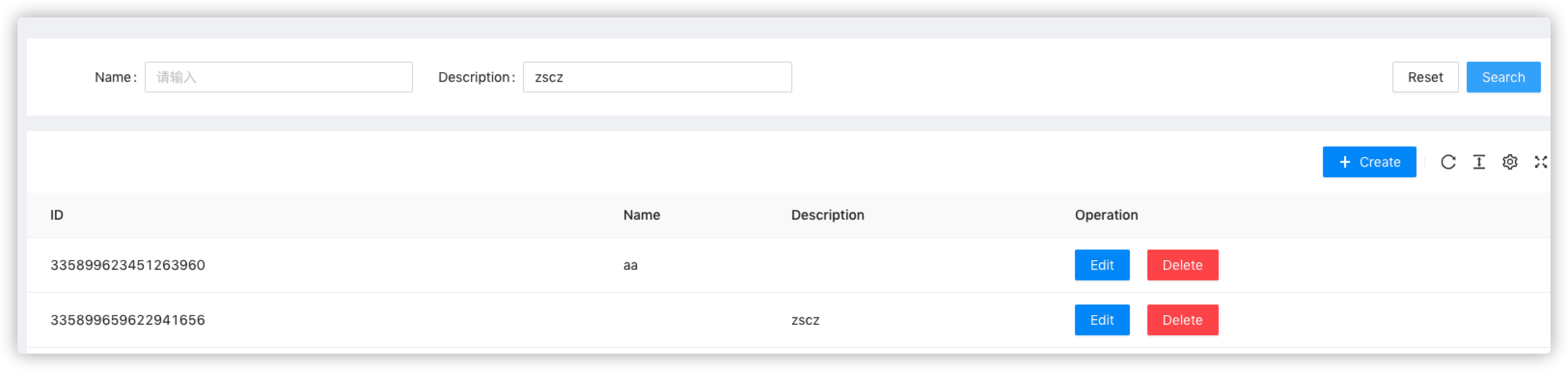Edit the row named aa
1568x371 pixels.
pos(1102,265)
